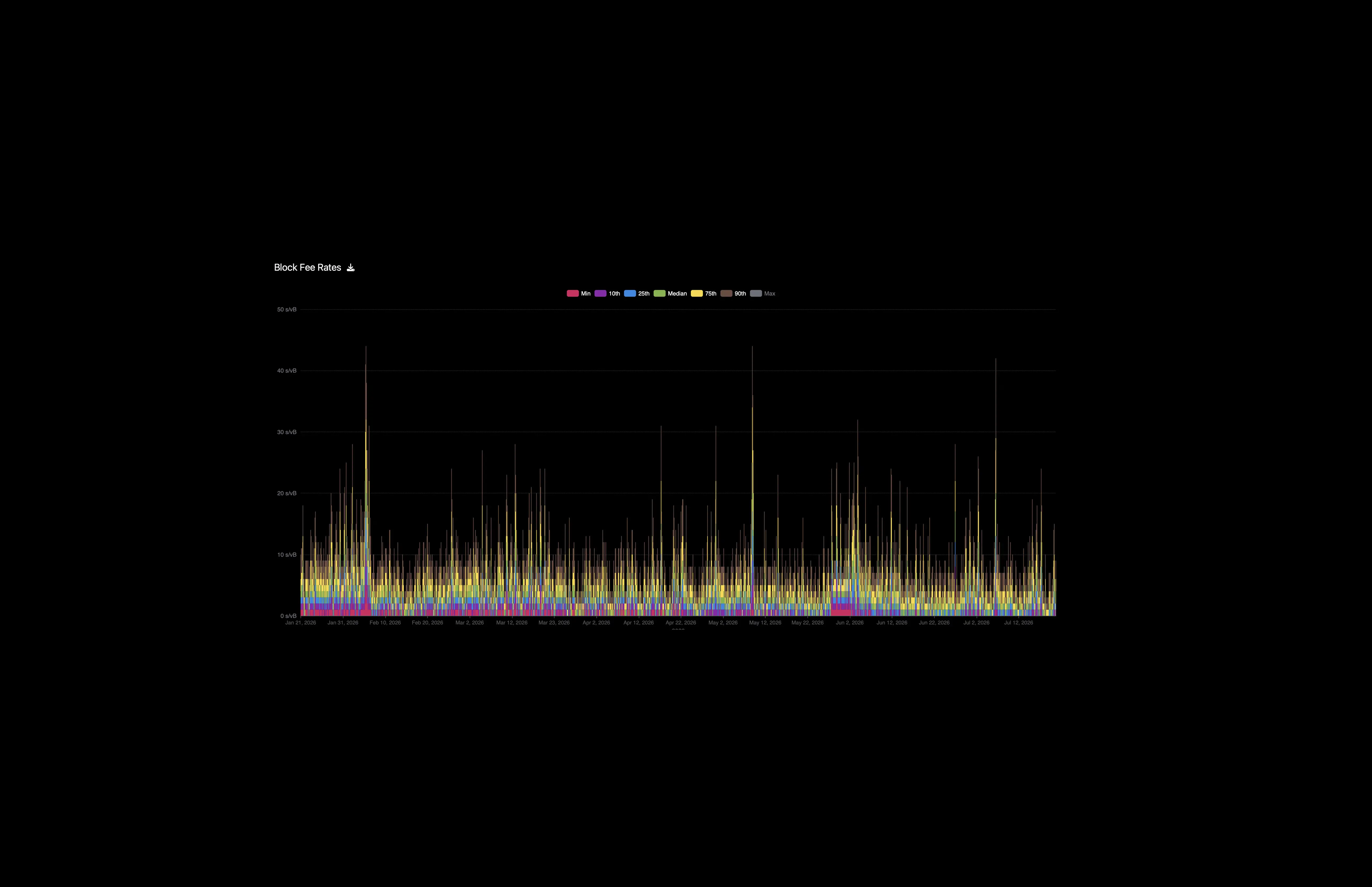Click the Jul 12, 2026 date label
The height and width of the screenshot is (887, 1372).
[1018, 623]
